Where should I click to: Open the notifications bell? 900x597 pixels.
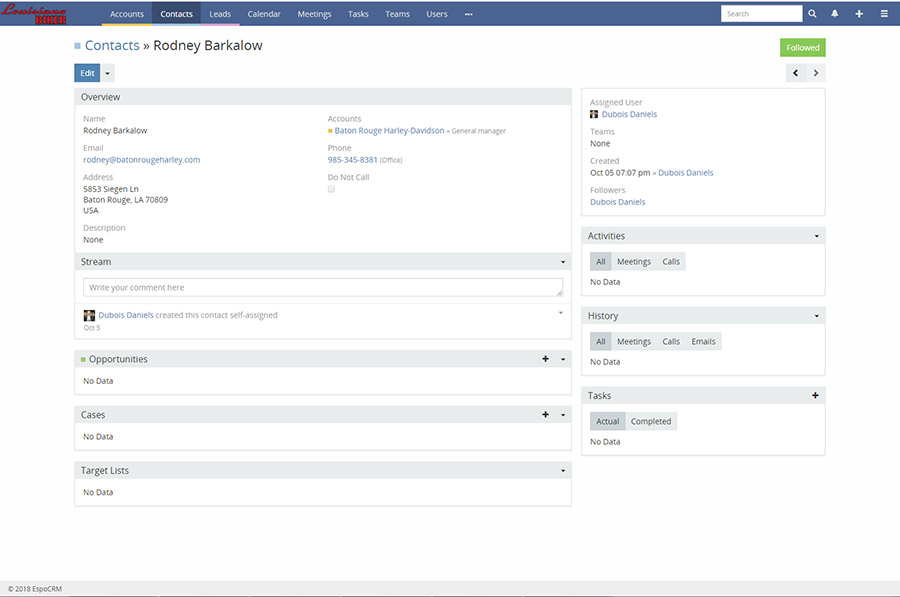(x=835, y=14)
